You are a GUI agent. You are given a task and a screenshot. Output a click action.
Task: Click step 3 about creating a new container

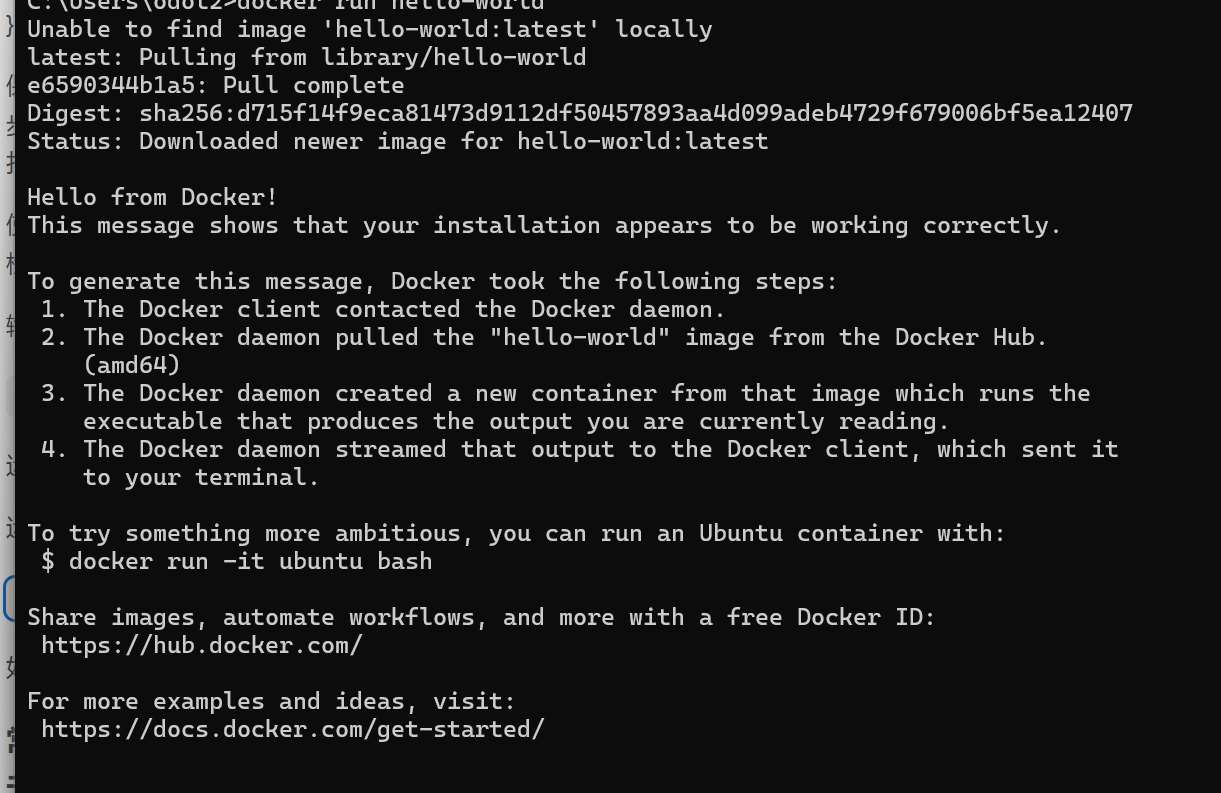(x=565, y=393)
